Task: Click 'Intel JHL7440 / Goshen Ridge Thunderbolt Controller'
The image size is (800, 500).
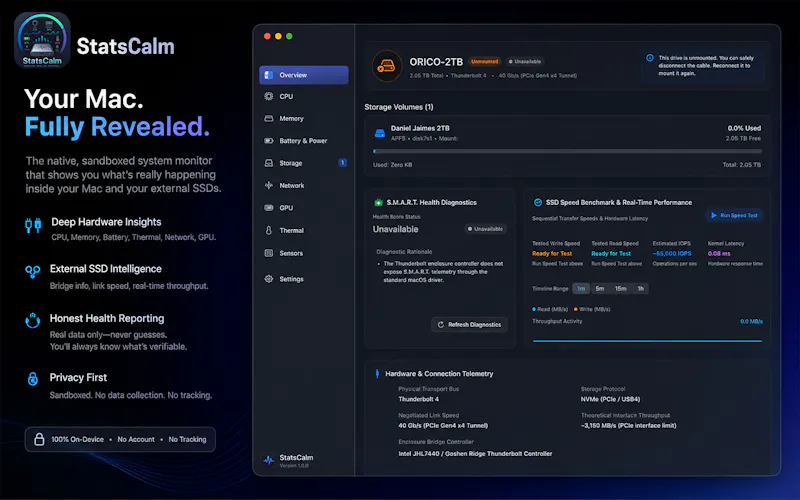Action: tap(475, 454)
